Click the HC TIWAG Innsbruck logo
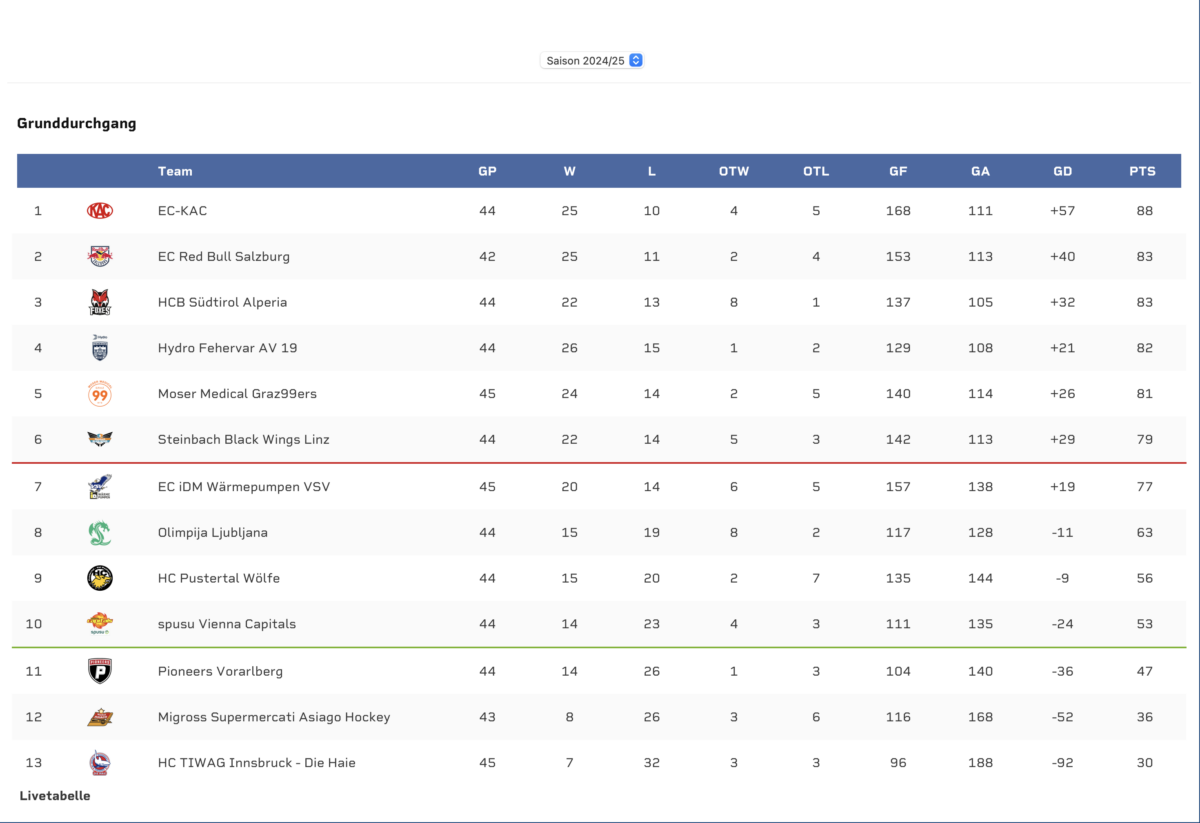This screenshot has width=1200, height=823. 100,763
